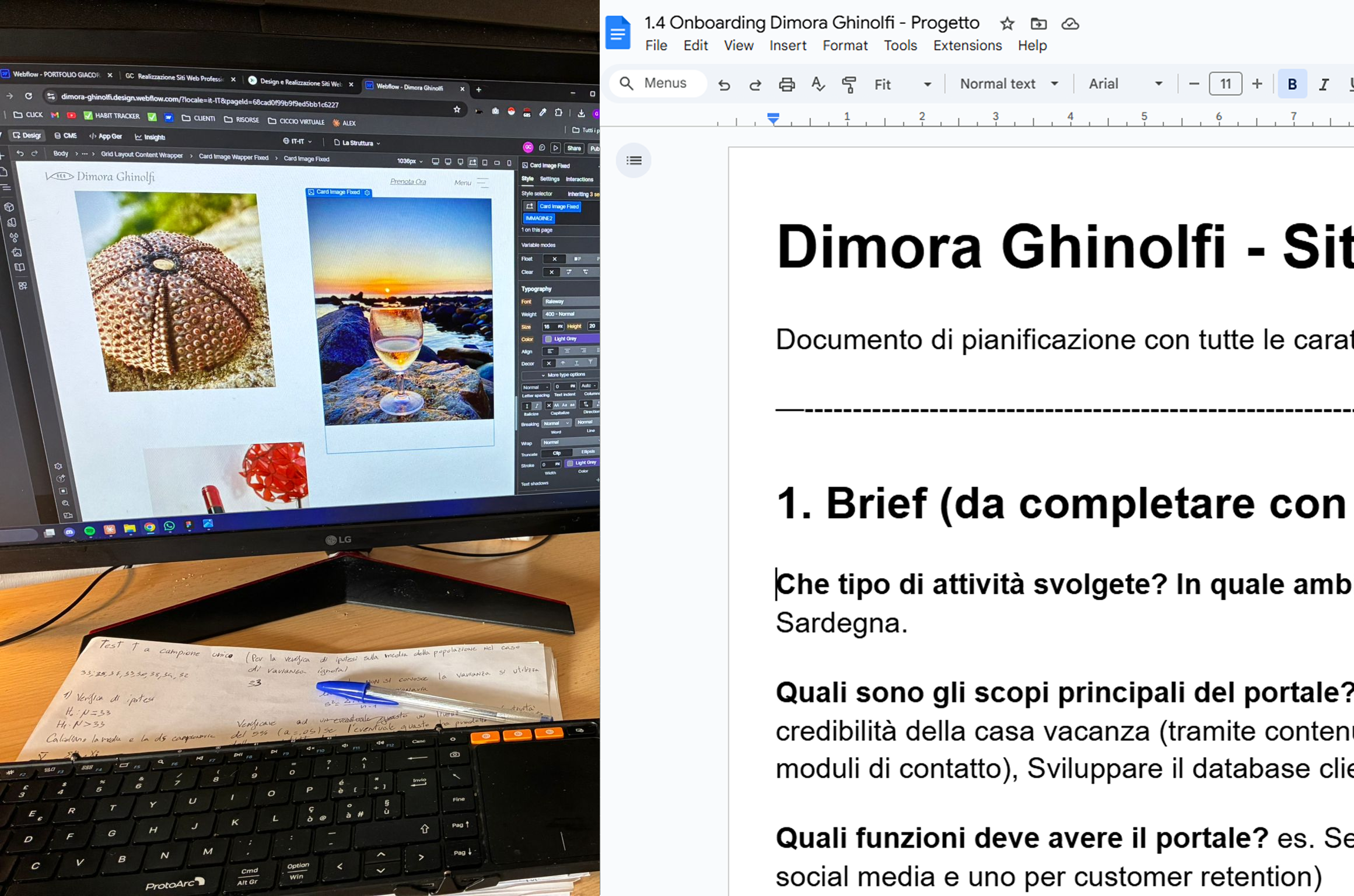Show the document outline icon
Screen dimensions: 1354x896
[634, 160]
